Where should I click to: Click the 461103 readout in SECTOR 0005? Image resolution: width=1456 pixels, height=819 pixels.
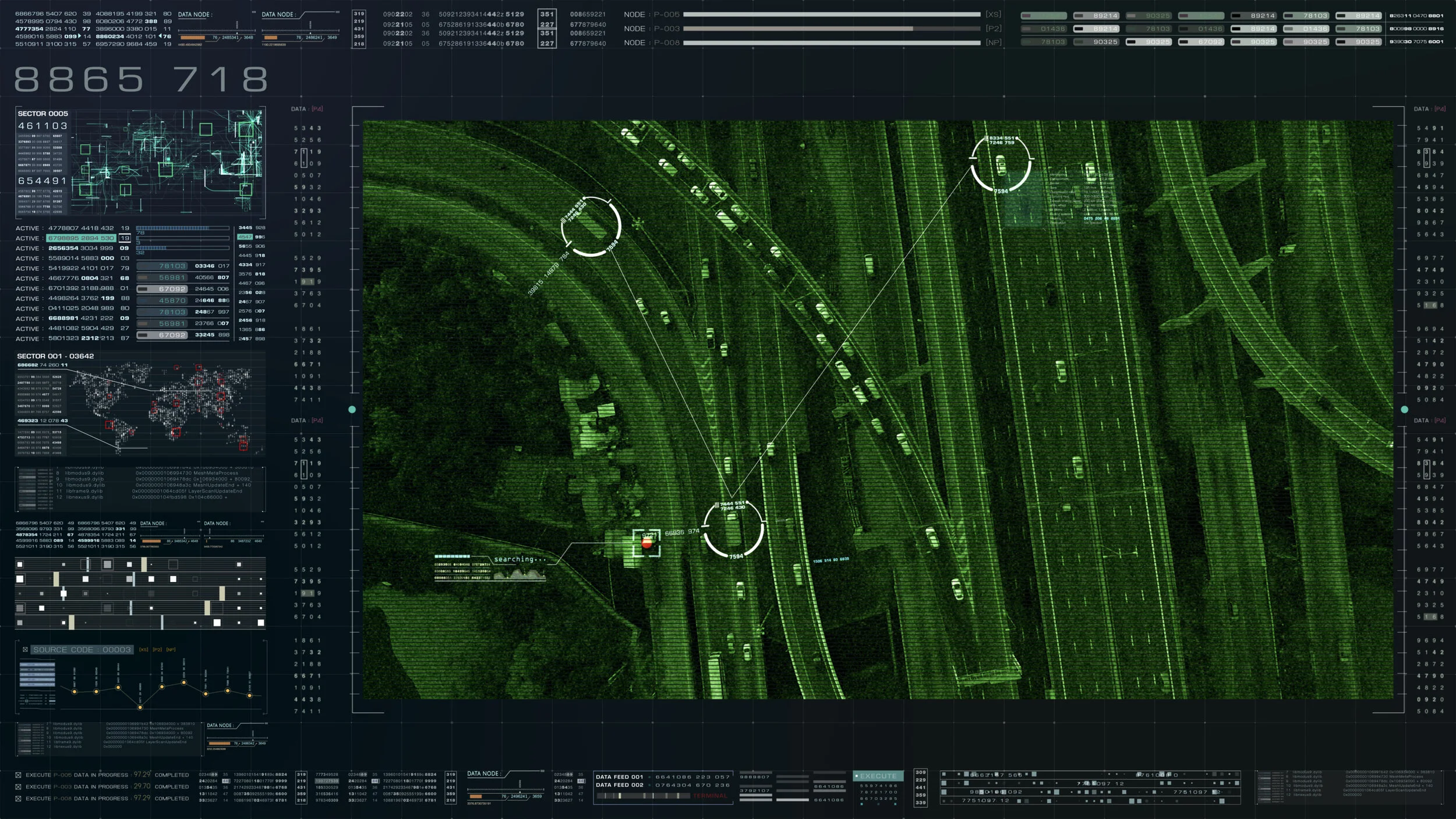43,126
